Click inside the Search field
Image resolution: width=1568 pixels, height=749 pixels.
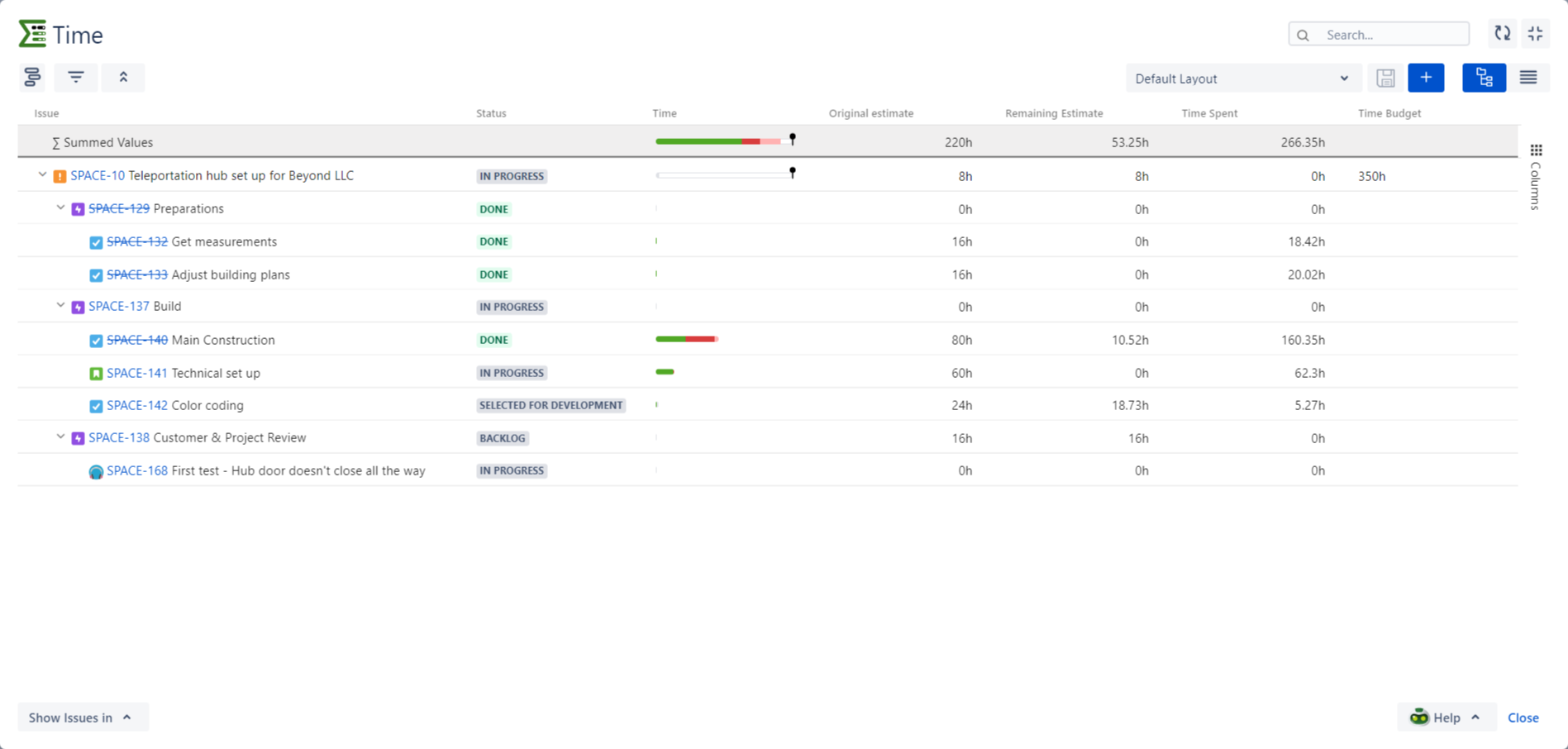(x=1379, y=34)
